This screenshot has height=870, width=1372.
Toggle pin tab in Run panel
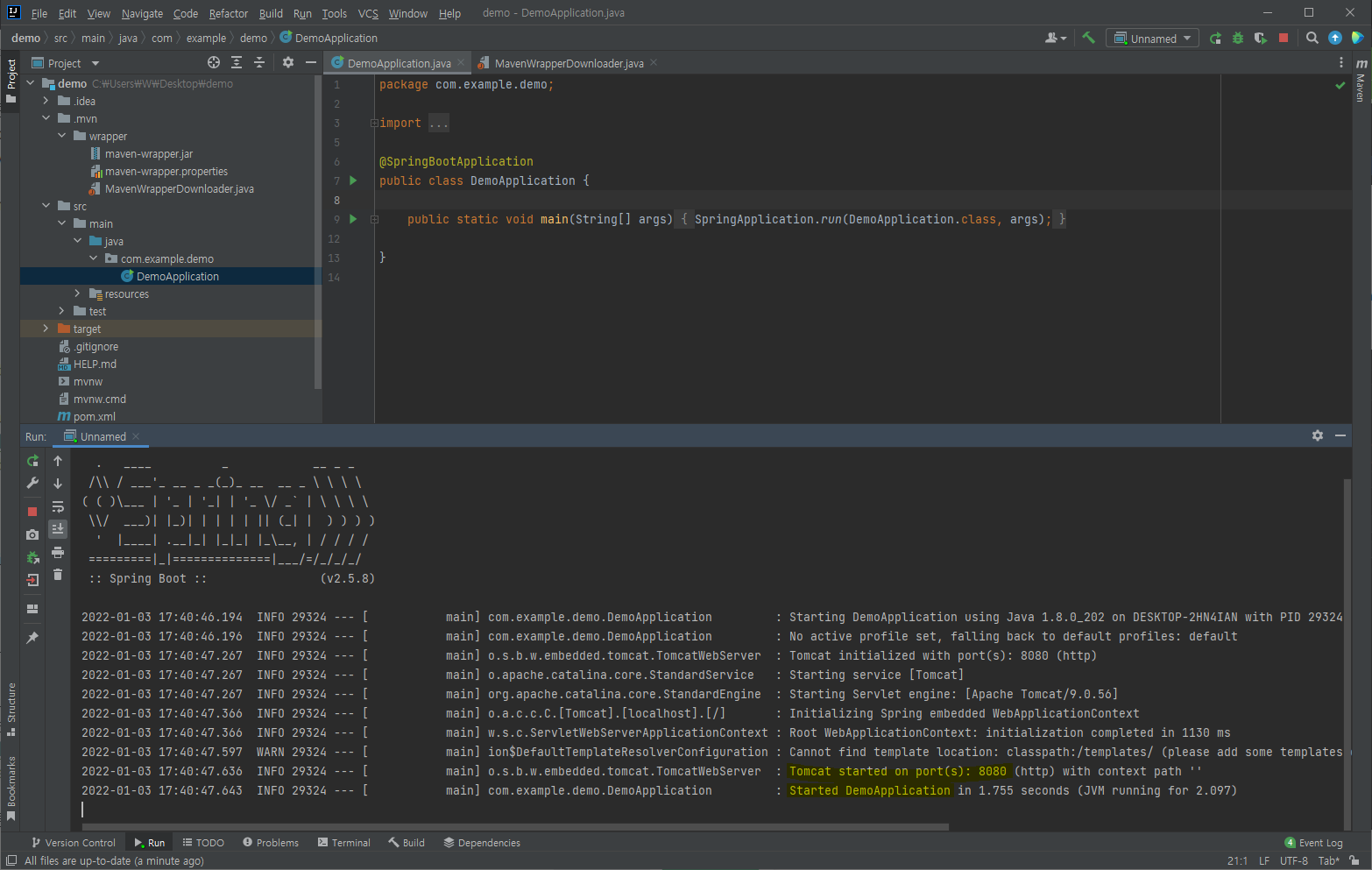pyautogui.click(x=32, y=638)
